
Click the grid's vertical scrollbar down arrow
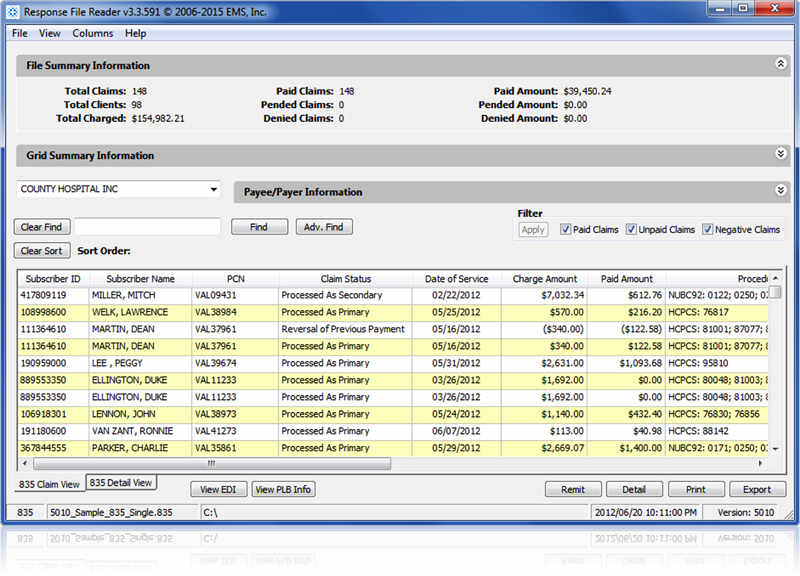[x=776, y=450]
